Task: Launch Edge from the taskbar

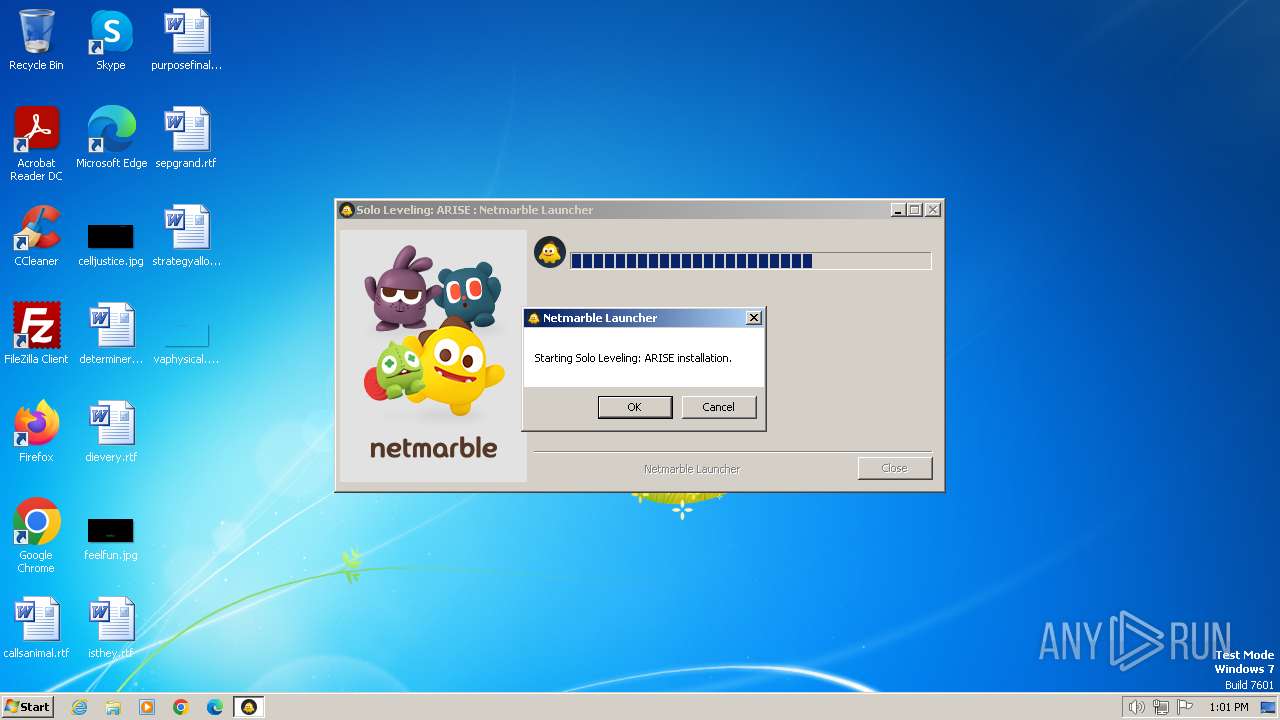Action: [215, 707]
